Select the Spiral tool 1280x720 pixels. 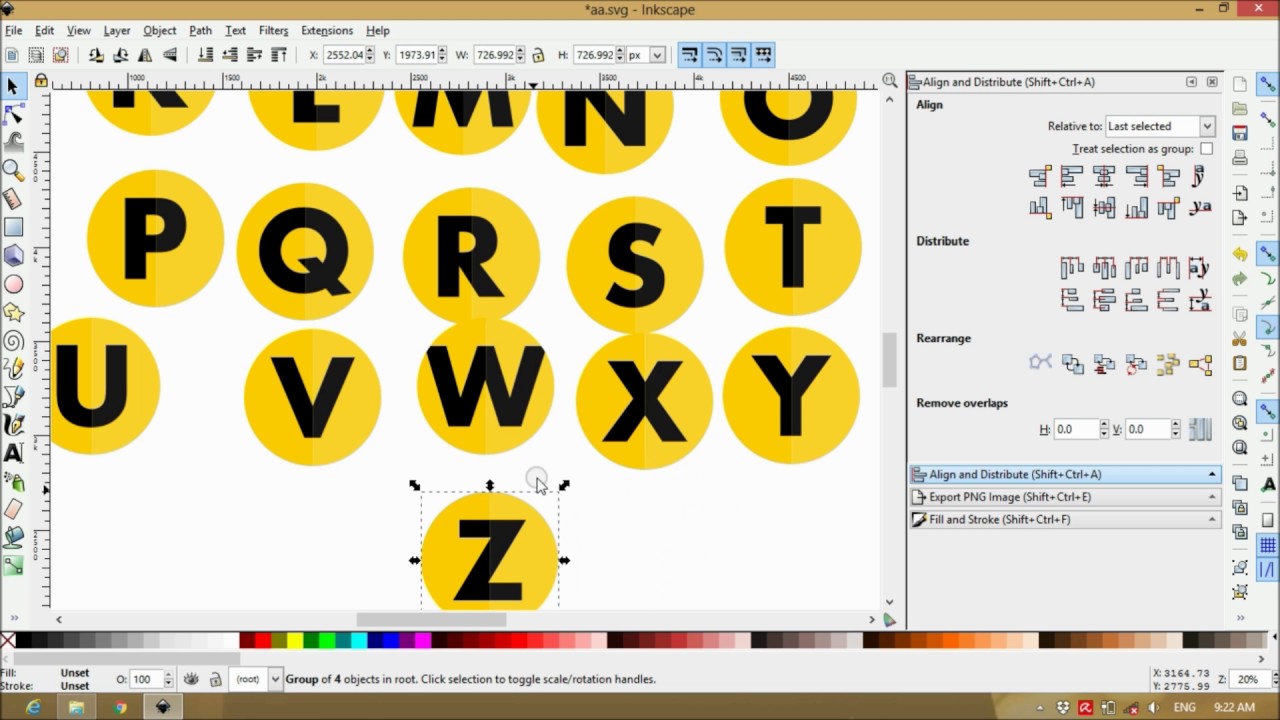pos(13,341)
